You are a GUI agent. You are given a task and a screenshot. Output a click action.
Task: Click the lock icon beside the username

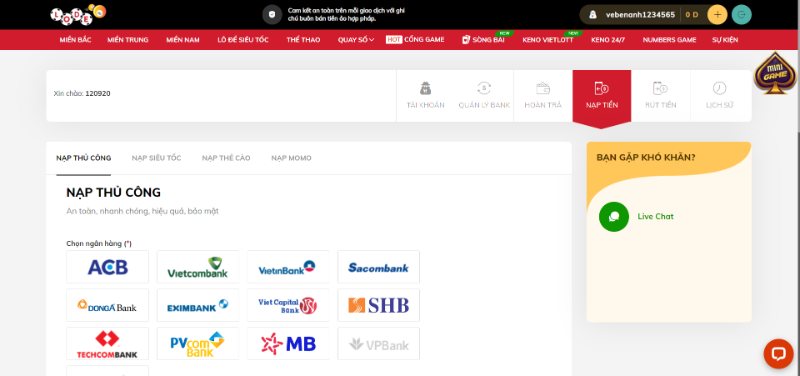tap(592, 15)
